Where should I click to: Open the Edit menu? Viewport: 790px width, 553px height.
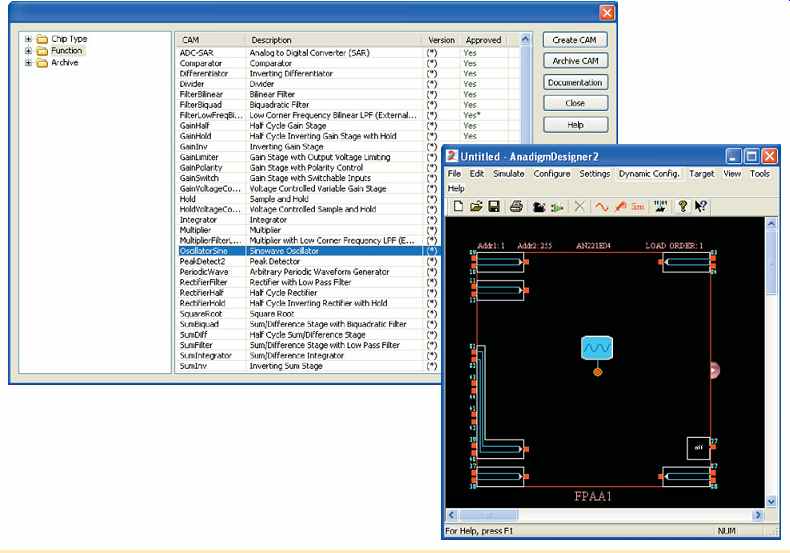pos(477,173)
